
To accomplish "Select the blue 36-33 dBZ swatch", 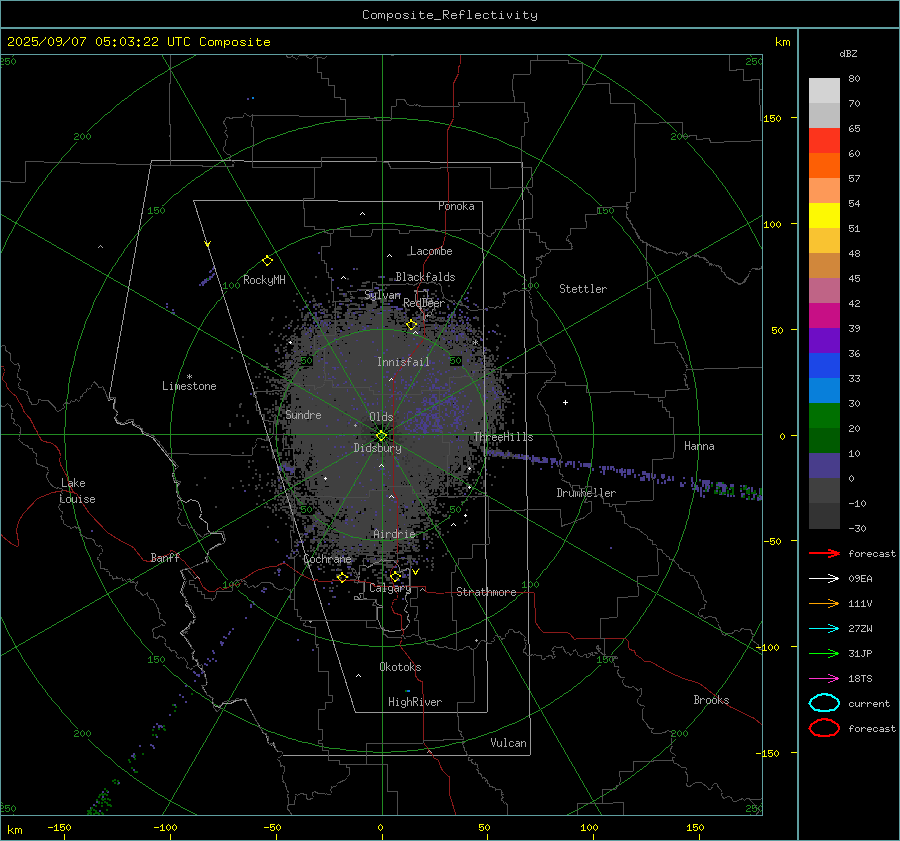I will click(x=824, y=366).
